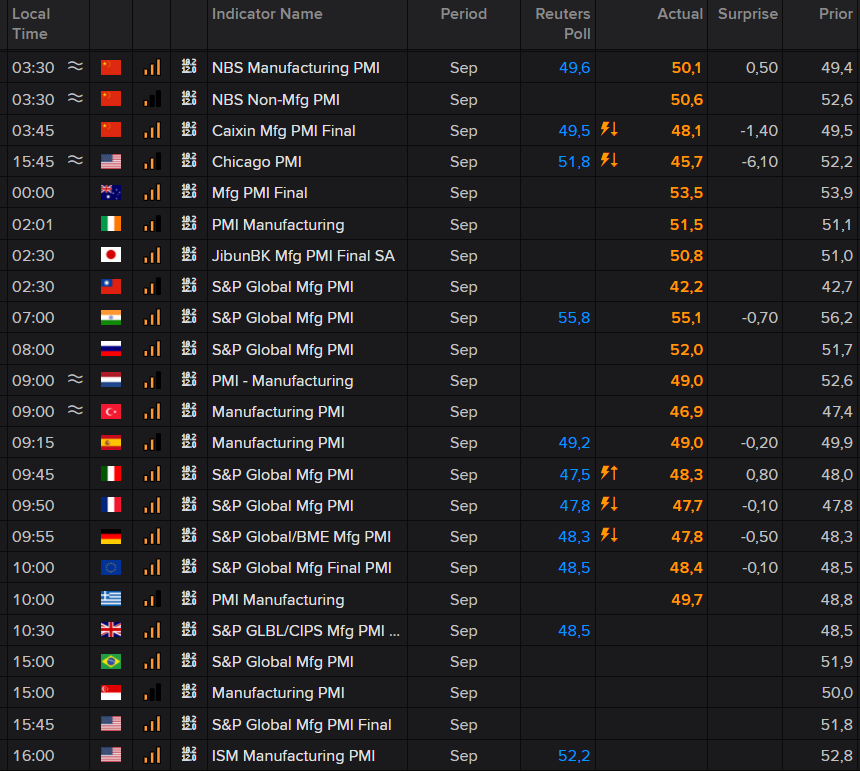The height and width of the screenshot is (771, 860).
Task: Click the Local Time column header
Action: click(31, 24)
